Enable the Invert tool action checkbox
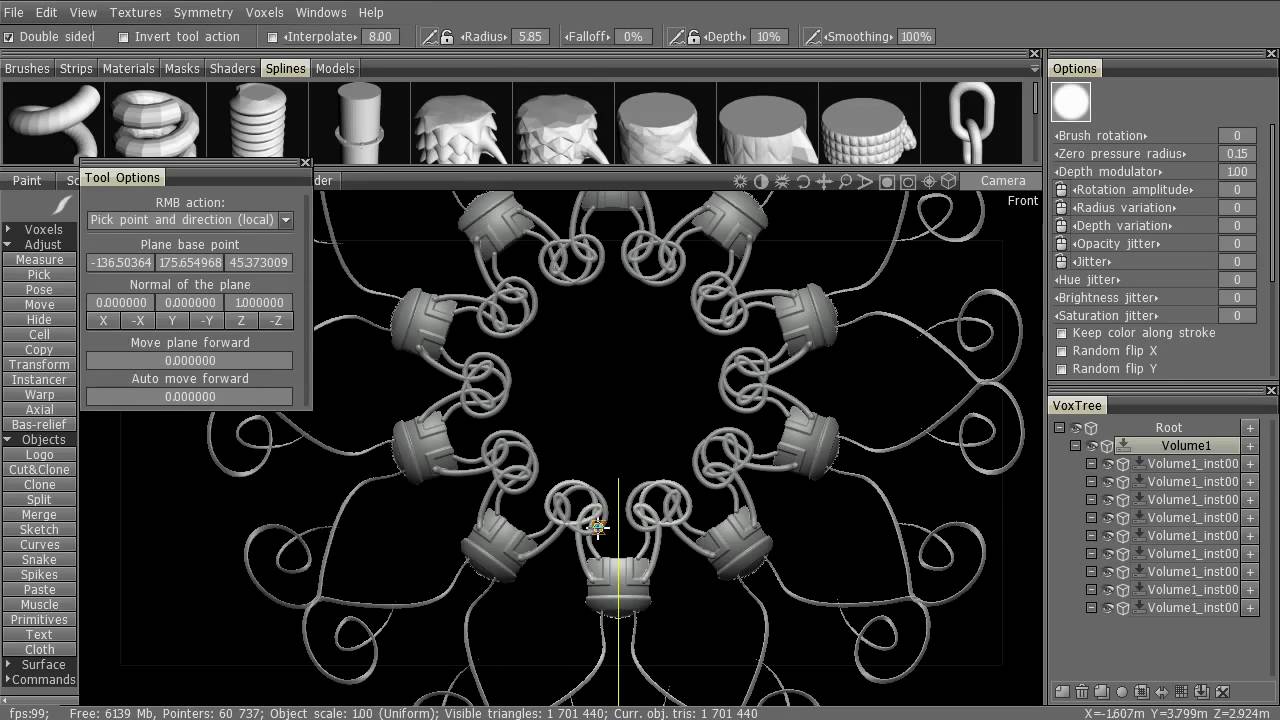The height and width of the screenshot is (720, 1280). [x=124, y=37]
